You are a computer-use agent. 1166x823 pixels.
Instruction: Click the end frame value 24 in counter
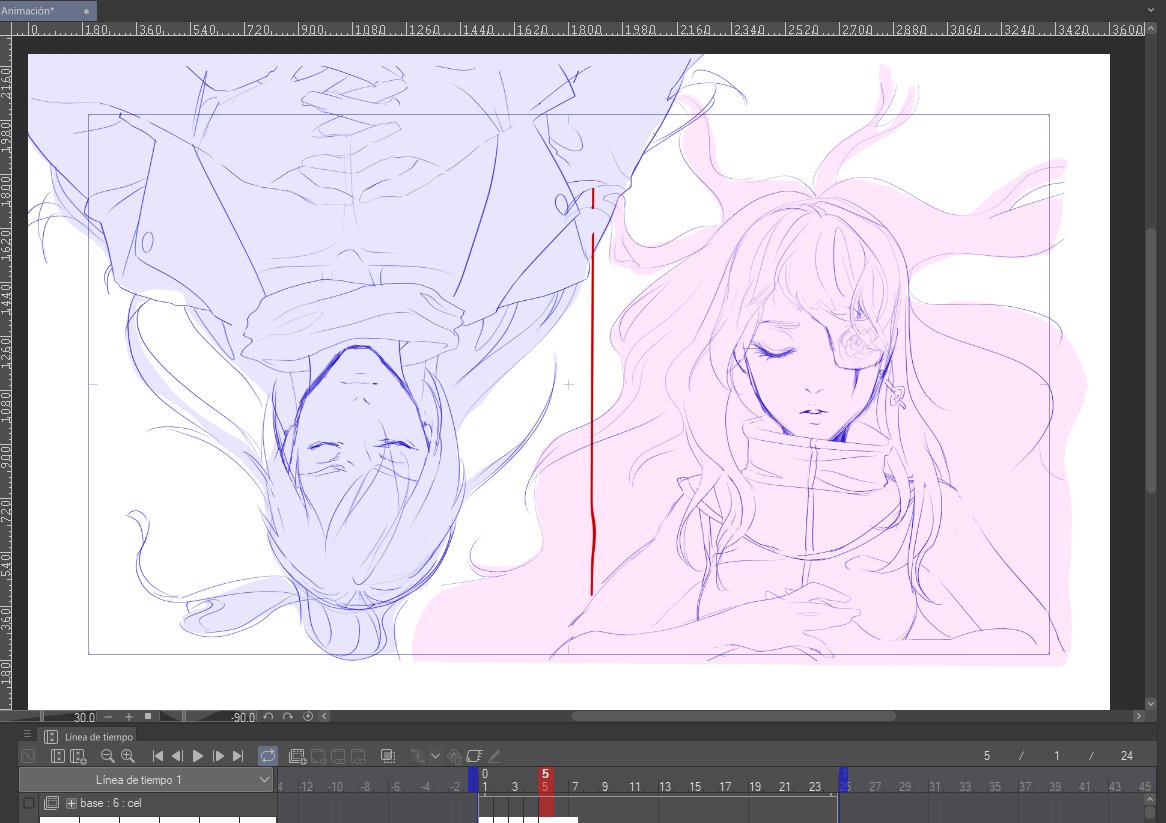point(1127,755)
